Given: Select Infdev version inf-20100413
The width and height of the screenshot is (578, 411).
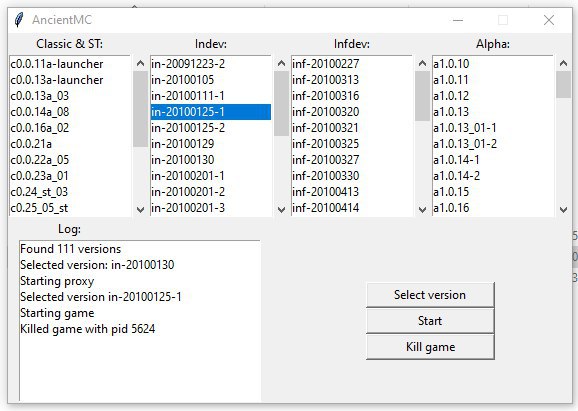Looking at the screenshot, I should 352,192.
